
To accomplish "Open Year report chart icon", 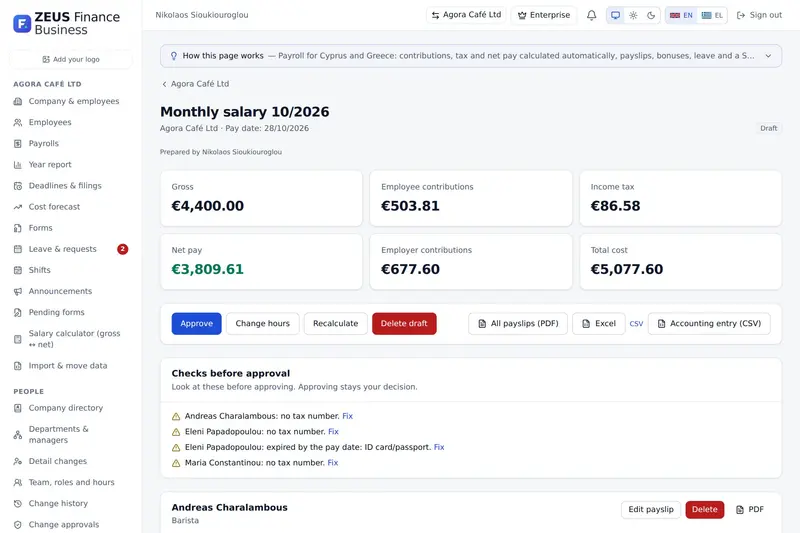I will pos(18,165).
